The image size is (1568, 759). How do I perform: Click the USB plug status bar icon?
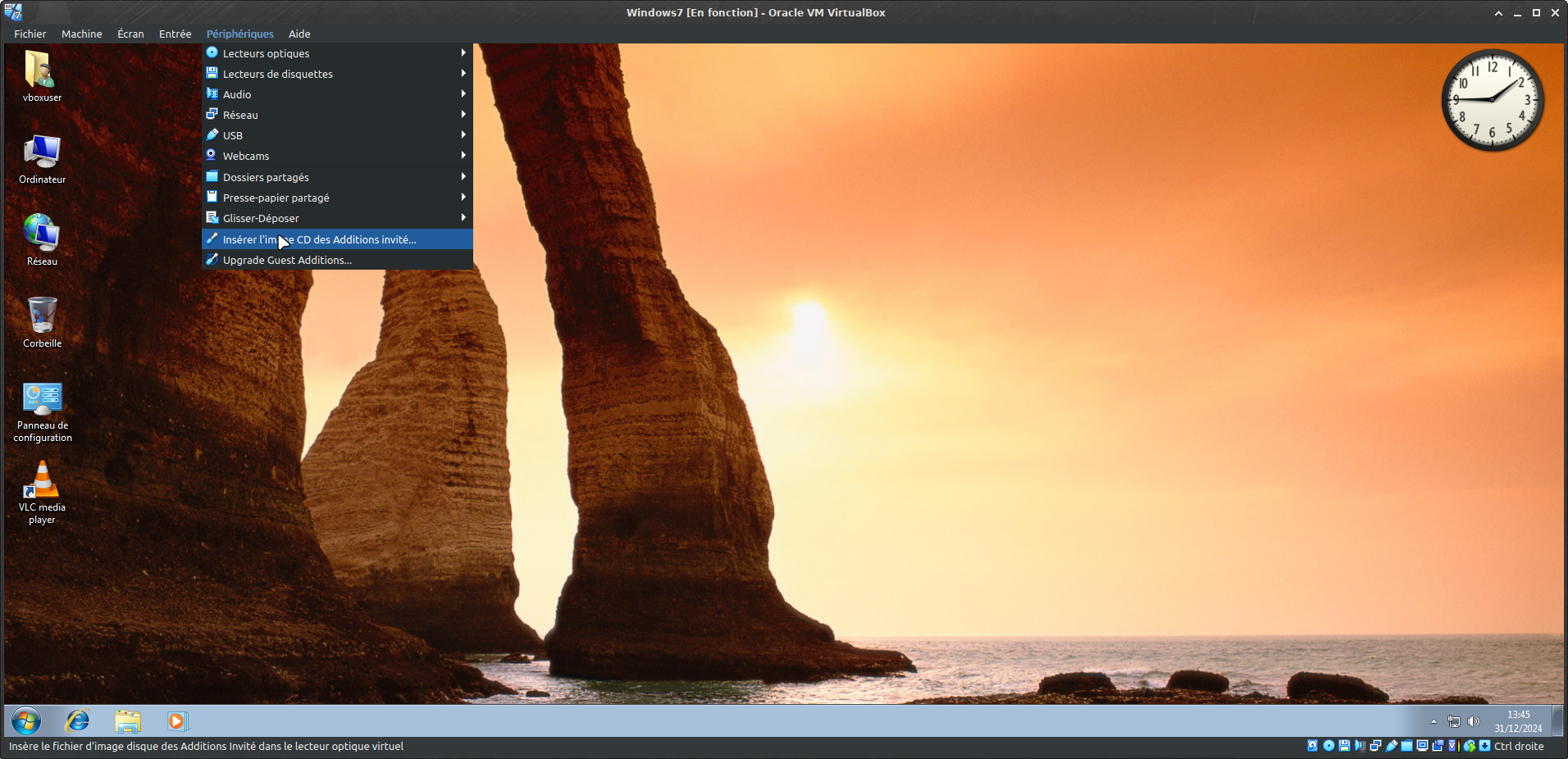coord(1392,746)
